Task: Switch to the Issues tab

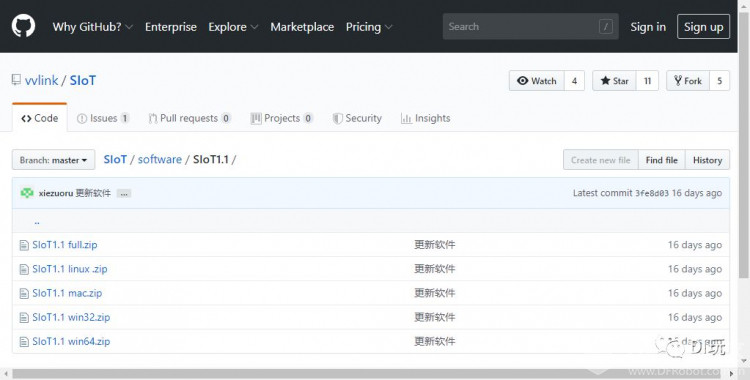Action: pyautogui.click(x=103, y=118)
